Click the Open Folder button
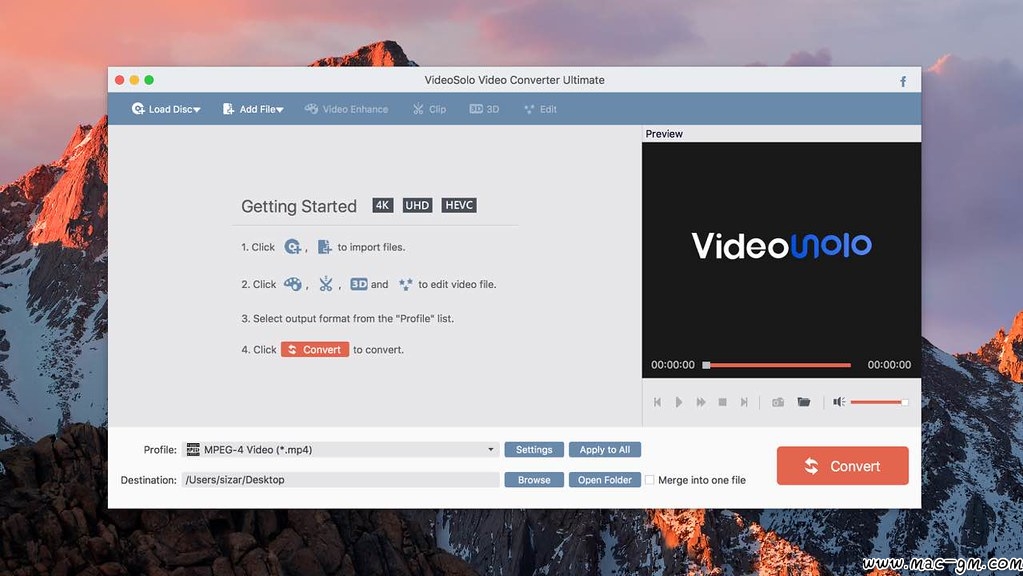 605,479
